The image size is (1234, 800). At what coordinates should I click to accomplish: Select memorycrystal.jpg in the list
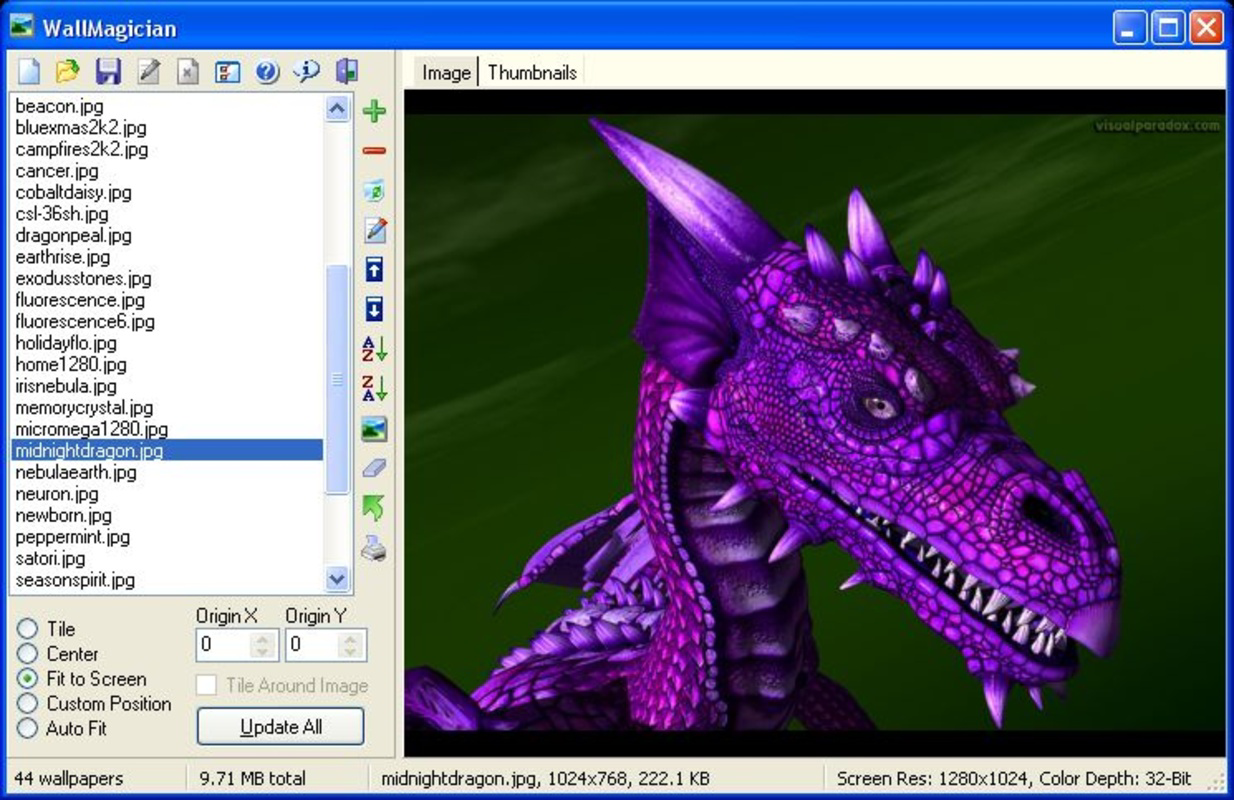click(167, 408)
